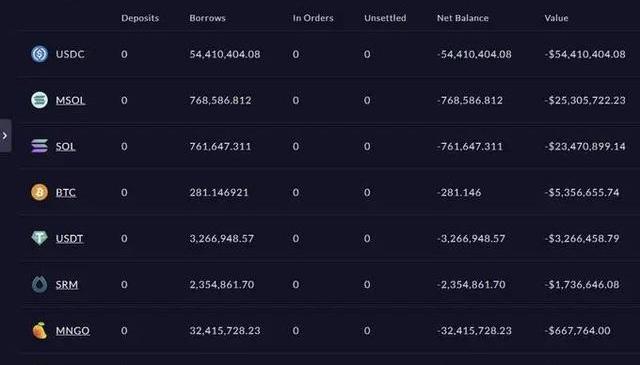Open the BTC market link
Image resolution: width=640 pixels, height=365 pixels.
[66, 192]
